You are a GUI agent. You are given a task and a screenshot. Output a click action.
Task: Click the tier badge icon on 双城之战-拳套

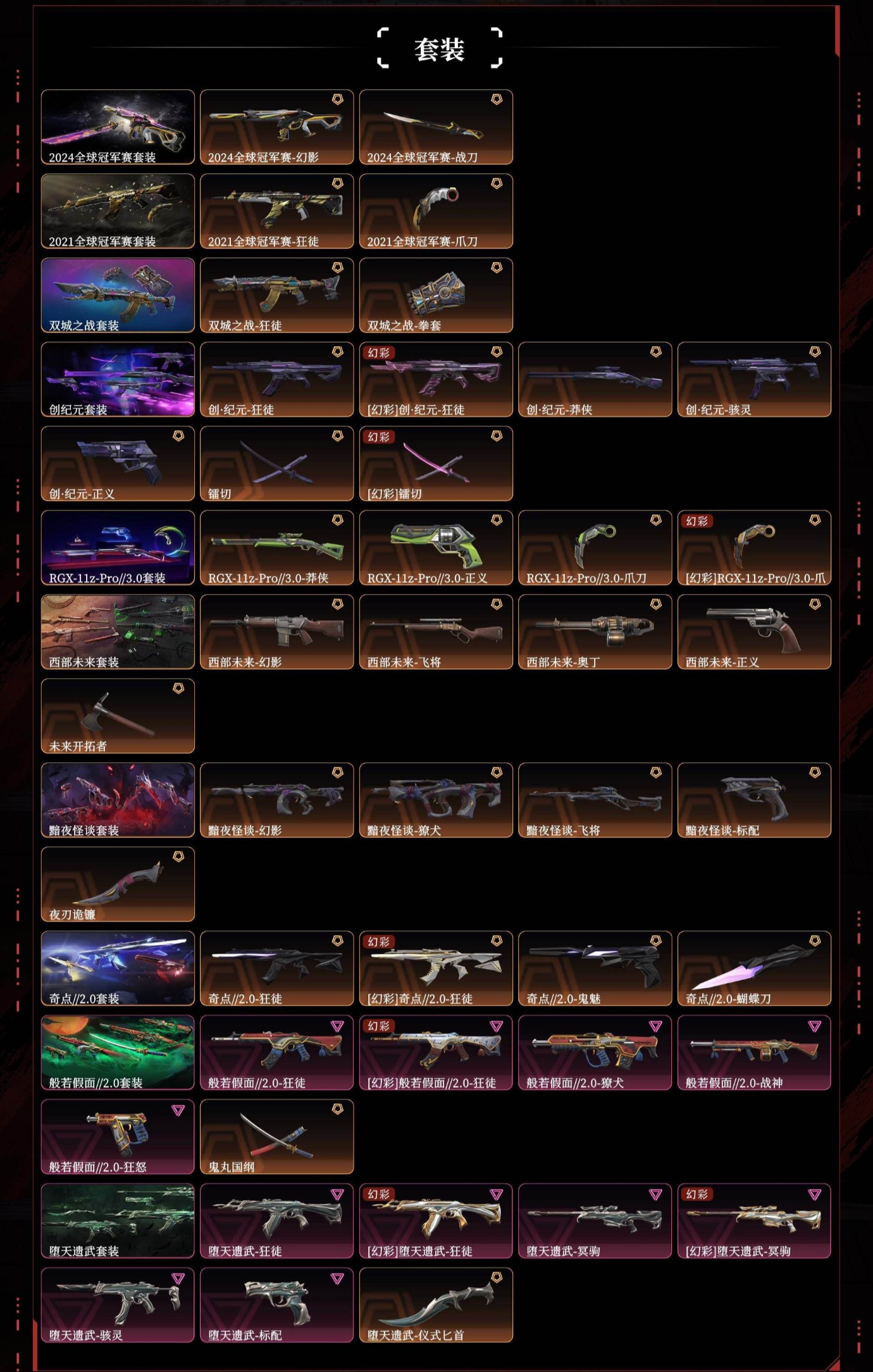tap(497, 268)
